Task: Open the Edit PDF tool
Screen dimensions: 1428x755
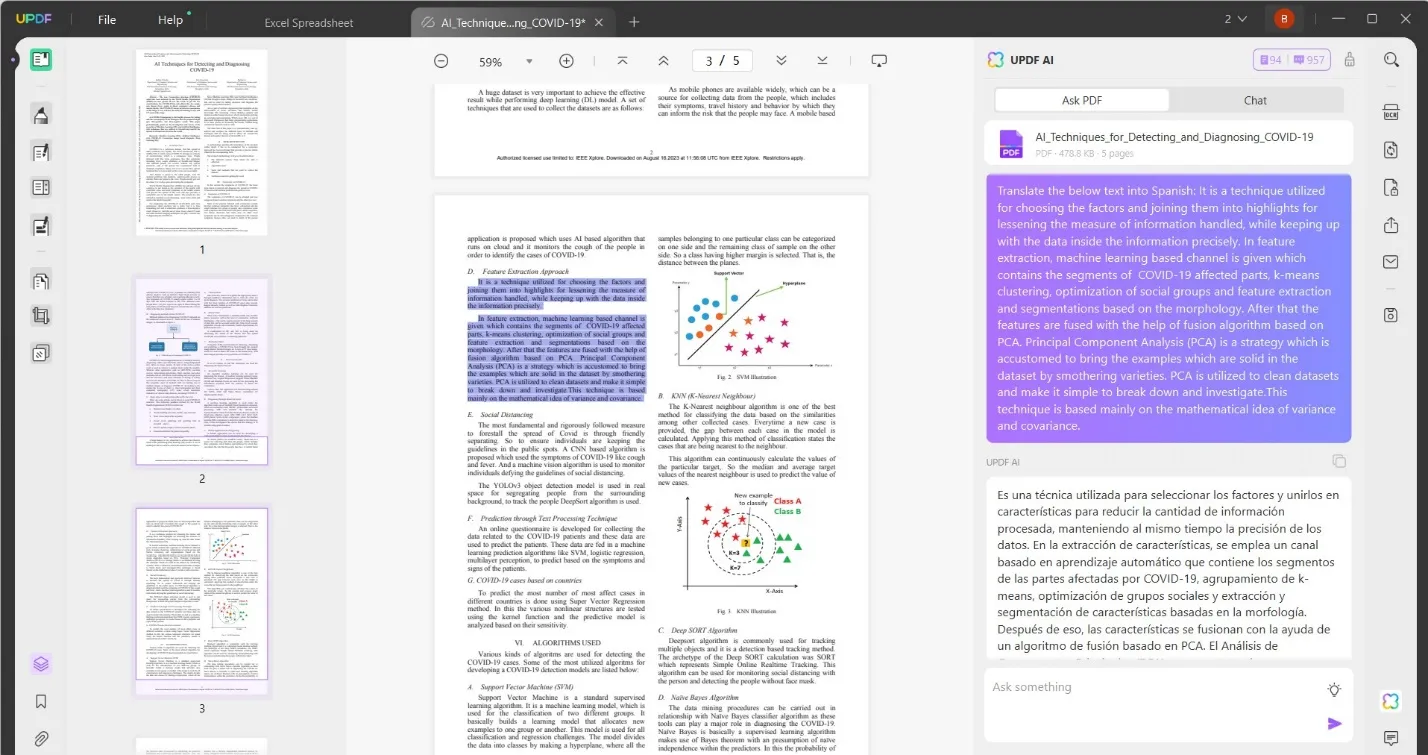Action: click(41, 152)
